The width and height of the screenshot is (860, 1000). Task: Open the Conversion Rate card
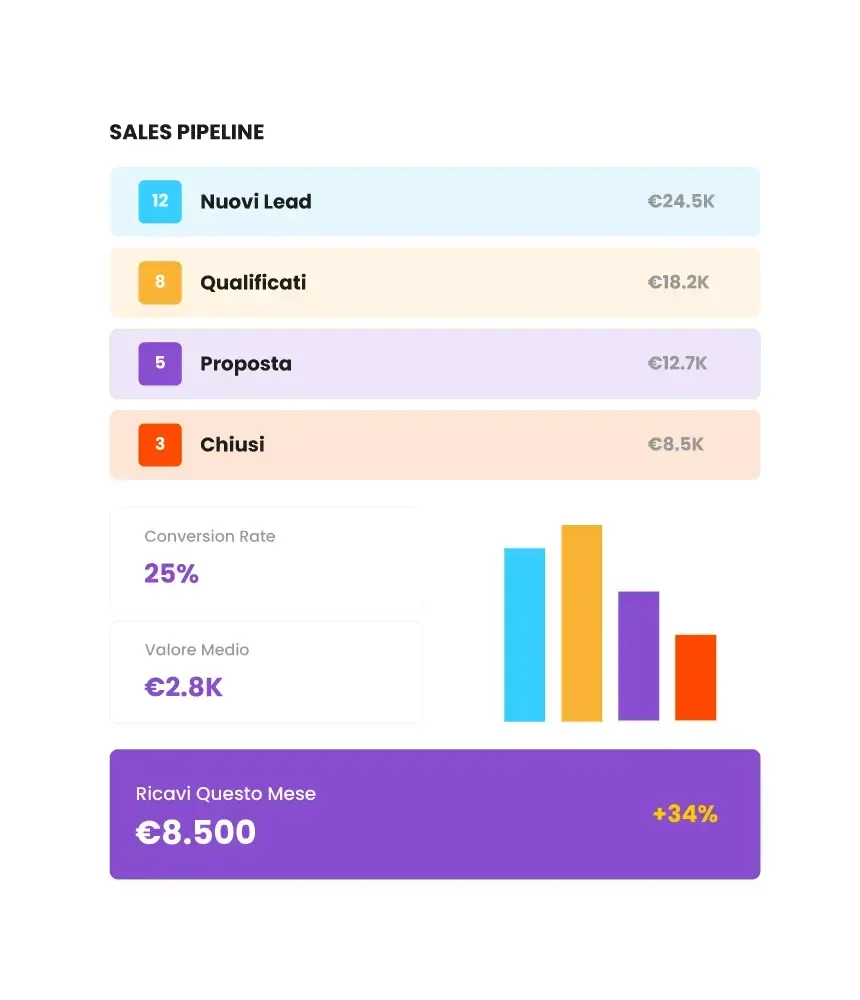click(x=266, y=559)
